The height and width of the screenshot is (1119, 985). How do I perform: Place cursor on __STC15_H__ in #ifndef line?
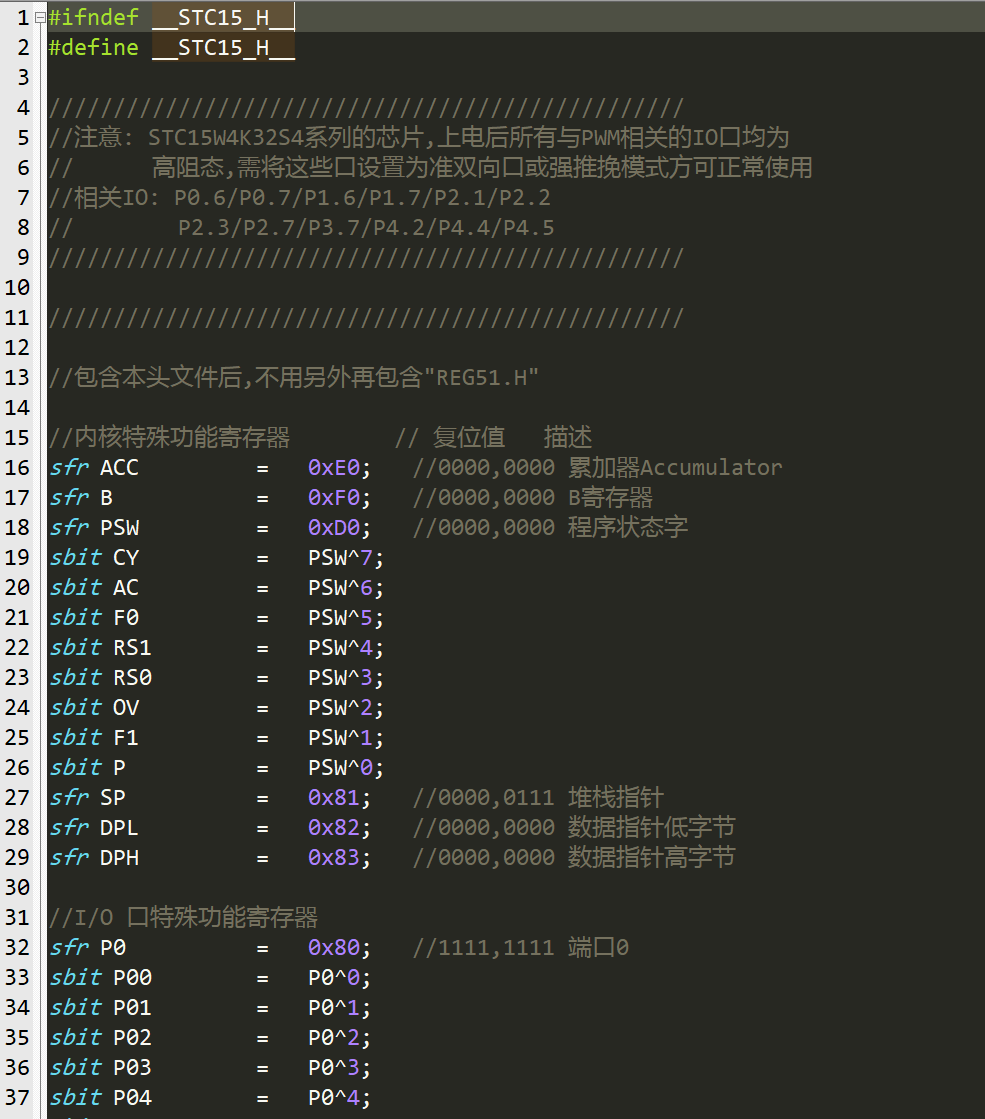223,17
